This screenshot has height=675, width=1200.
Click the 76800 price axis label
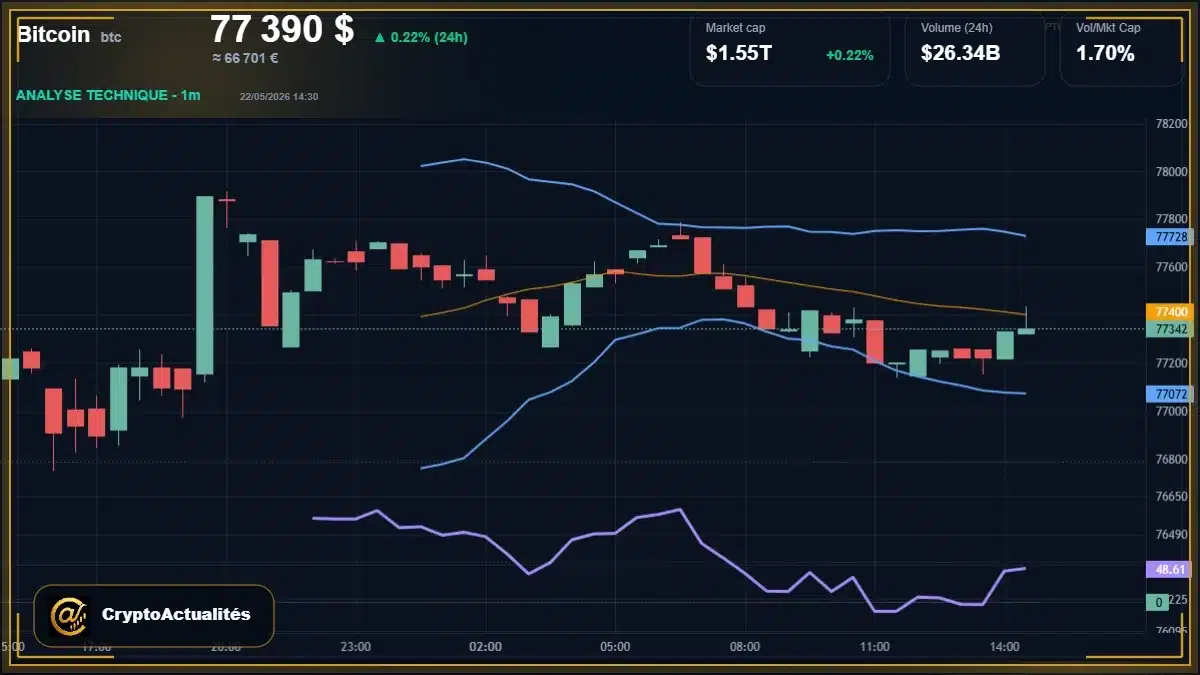point(1171,460)
